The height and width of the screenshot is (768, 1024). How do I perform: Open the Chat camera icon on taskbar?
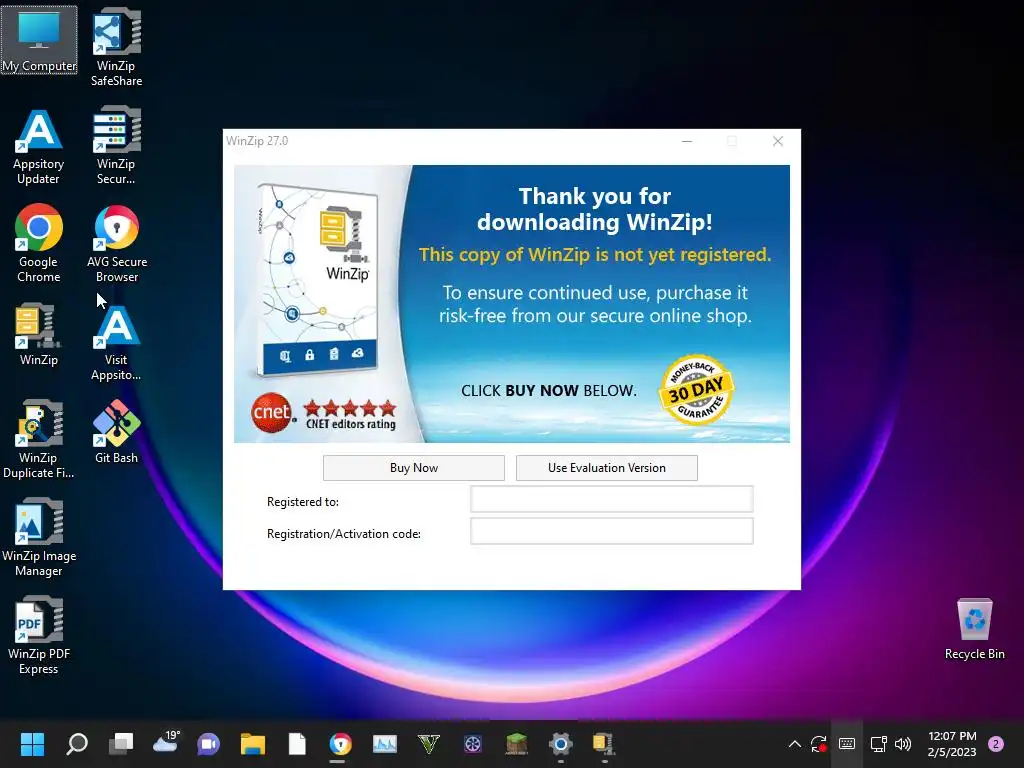pyautogui.click(x=208, y=744)
